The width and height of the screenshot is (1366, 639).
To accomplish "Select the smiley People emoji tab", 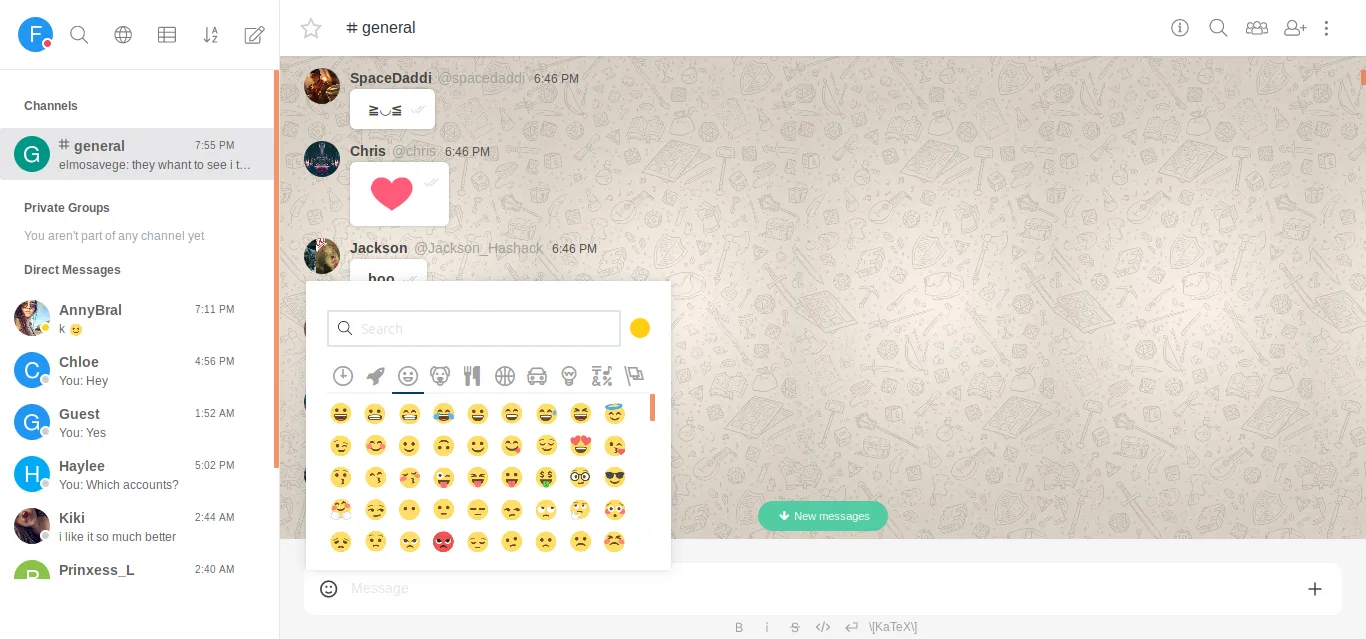I will pos(407,376).
